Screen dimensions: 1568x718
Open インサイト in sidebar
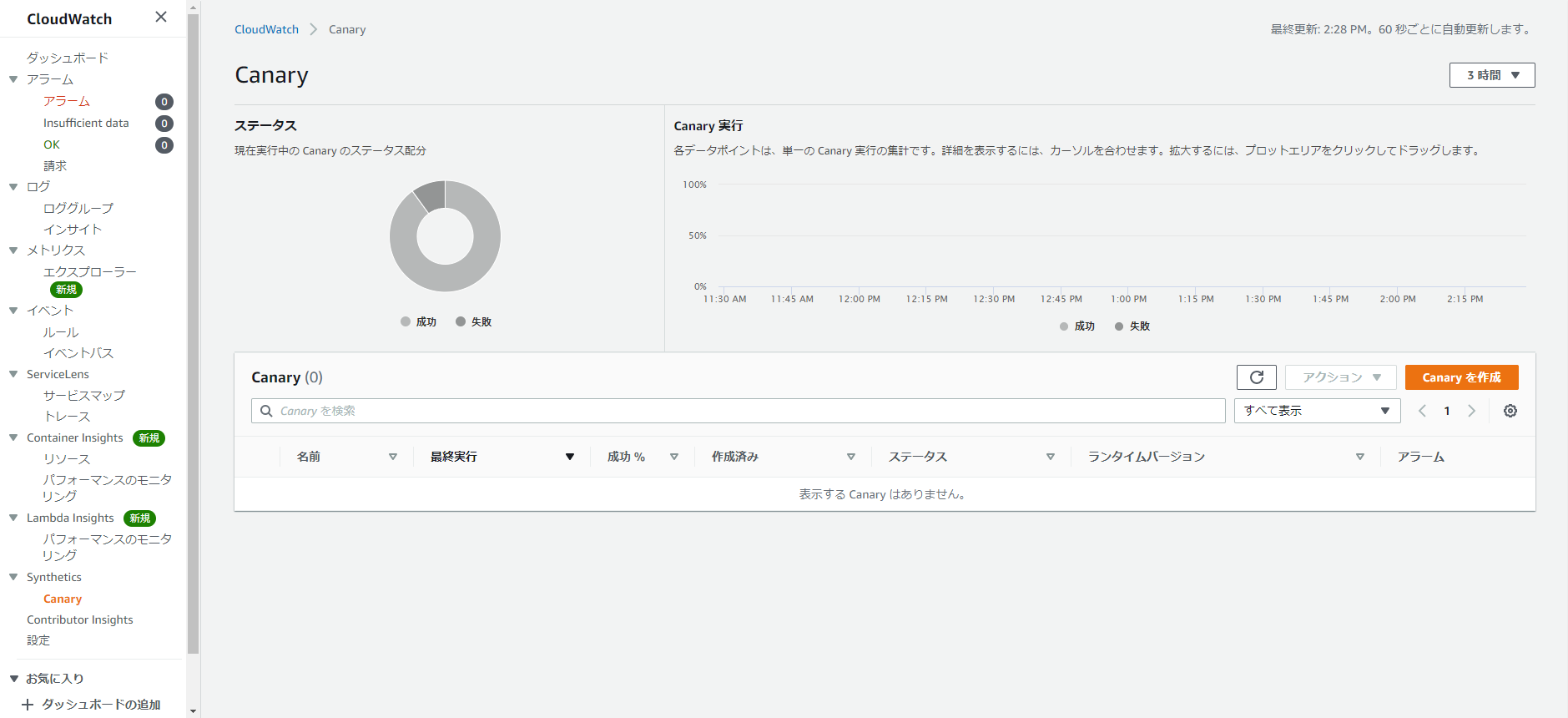[73, 230]
